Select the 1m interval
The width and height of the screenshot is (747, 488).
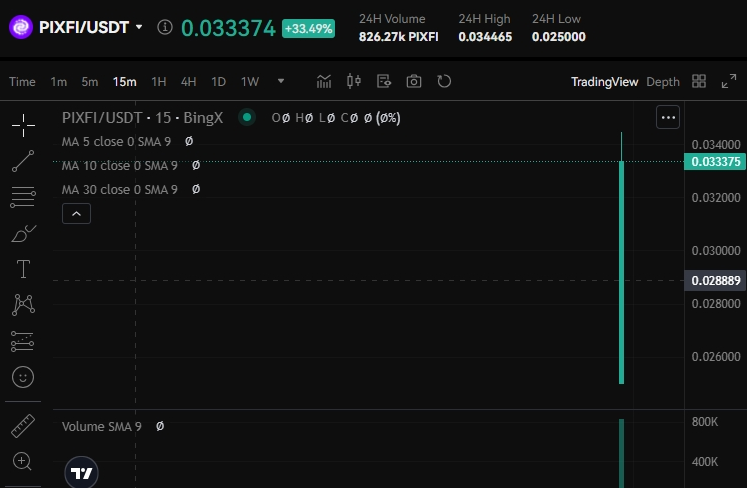(59, 82)
